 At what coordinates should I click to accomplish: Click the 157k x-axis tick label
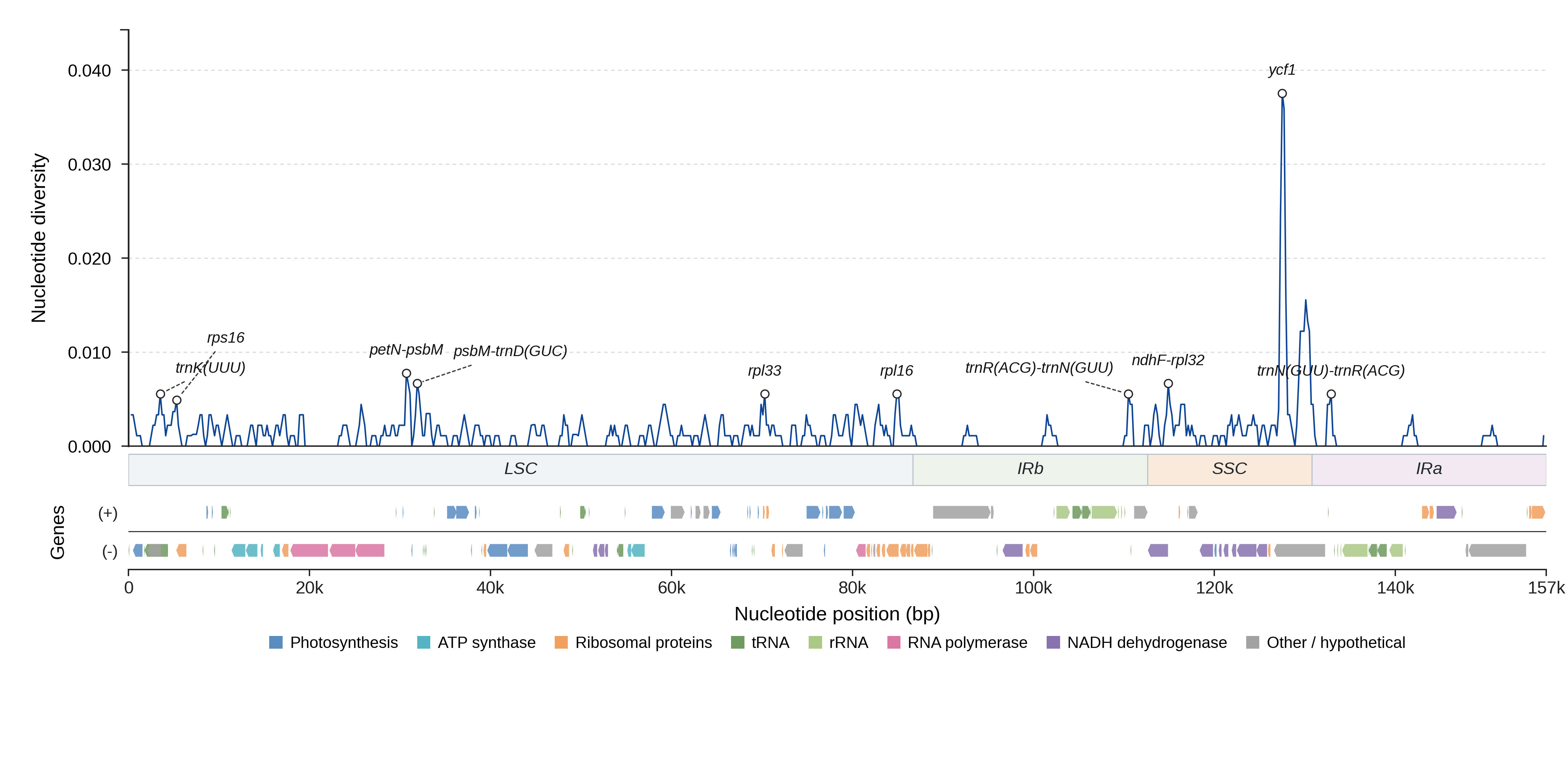pos(1546,588)
